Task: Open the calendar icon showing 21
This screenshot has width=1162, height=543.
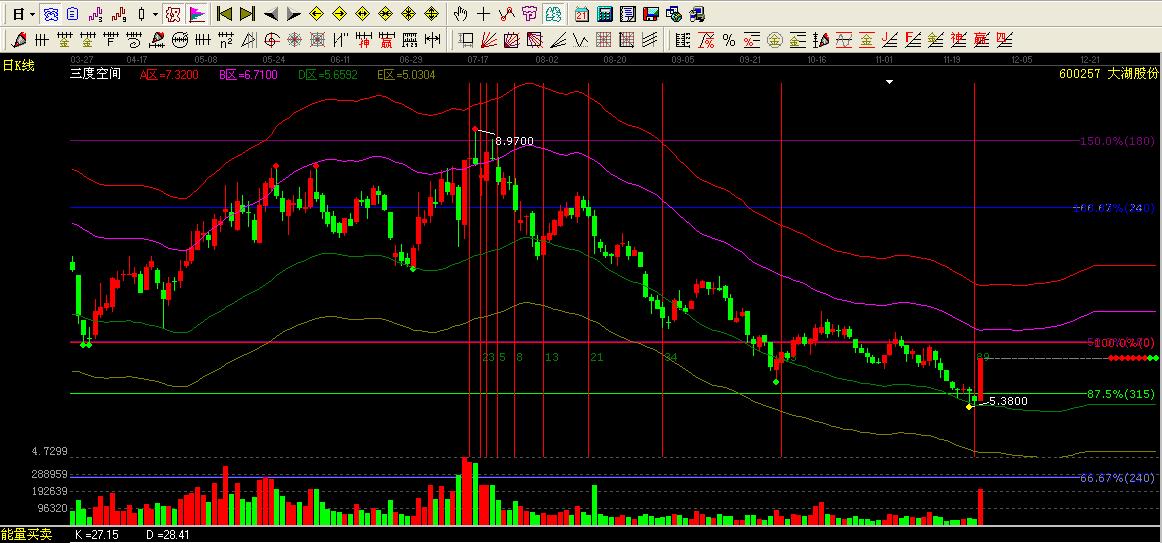Action: (x=581, y=14)
